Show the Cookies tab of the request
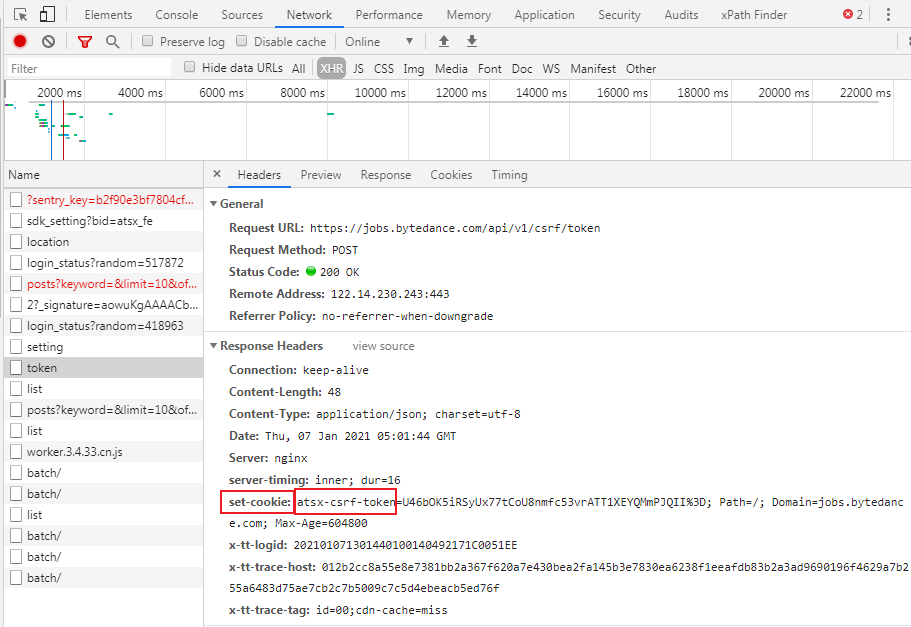 [451, 175]
